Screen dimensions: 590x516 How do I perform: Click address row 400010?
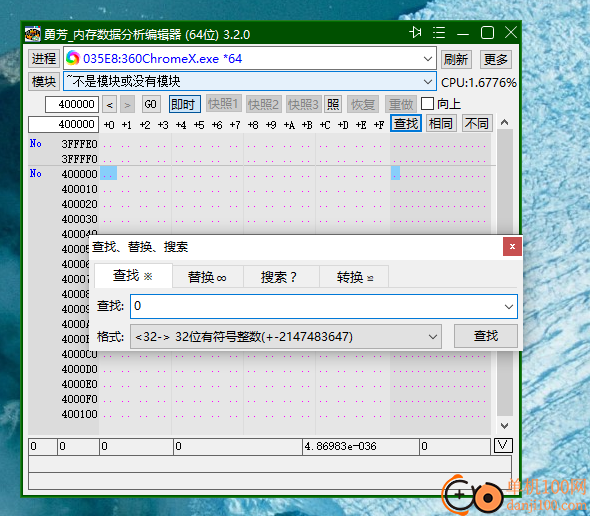(x=79, y=189)
